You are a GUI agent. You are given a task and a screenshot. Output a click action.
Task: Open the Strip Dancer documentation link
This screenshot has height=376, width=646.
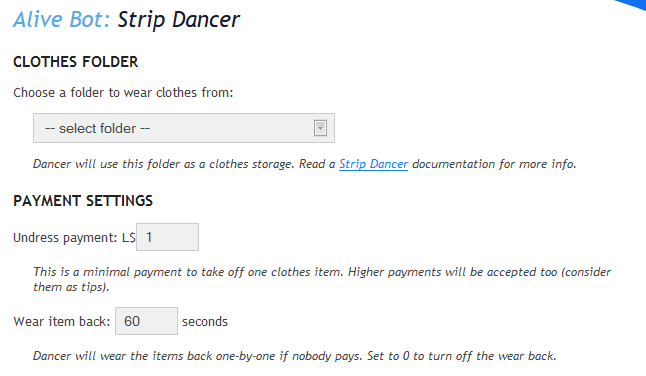point(373,164)
